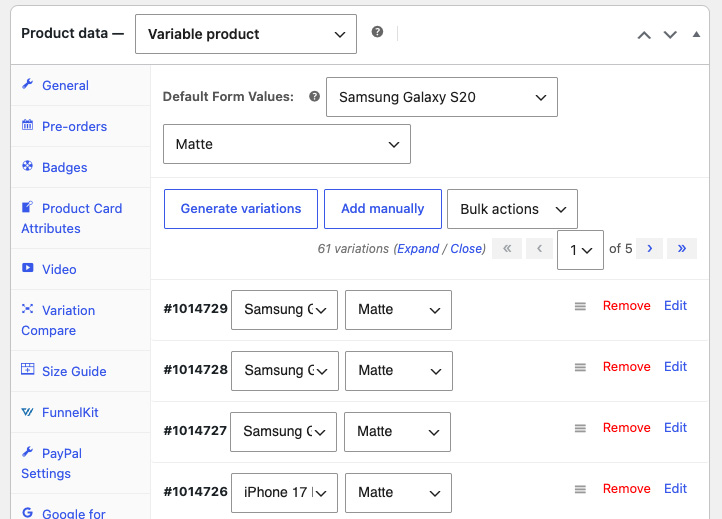Image resolution: width=722 pixels, height=519 pixels.
Task: Open iPhone 17 dropdown for variation #1014726
Action: pos(285,493)
